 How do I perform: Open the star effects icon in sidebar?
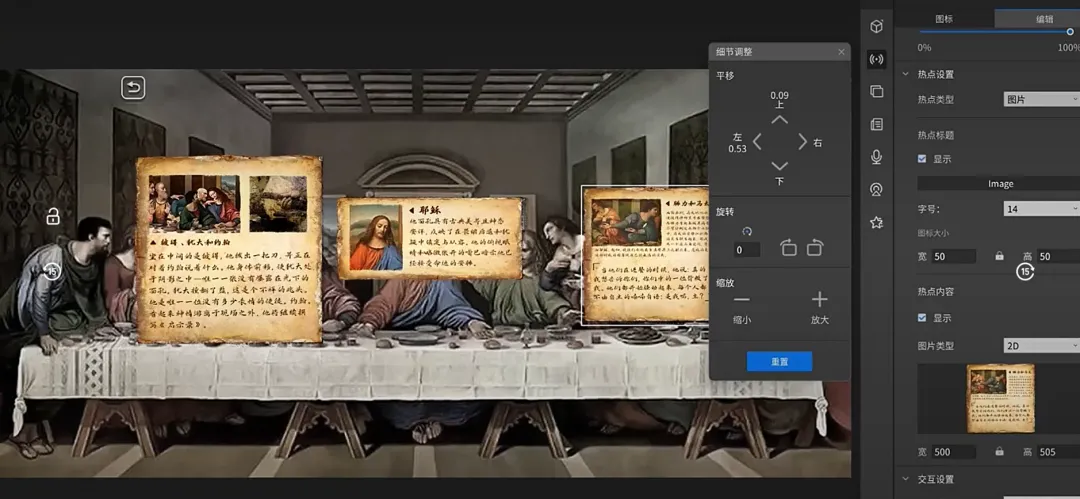tap(876, 223)
